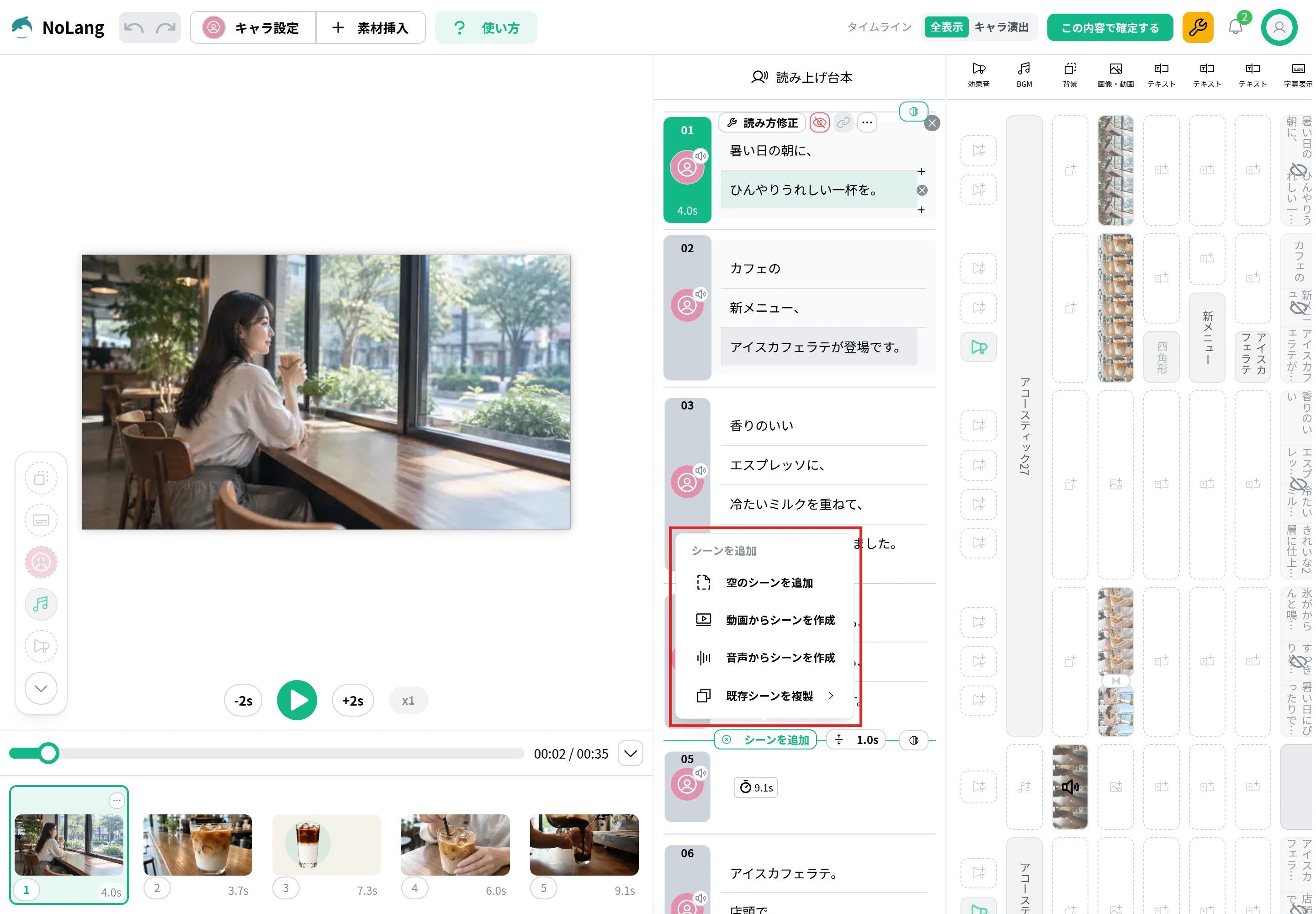
Task: Open the notifications bell
Action: point(1235,27)
